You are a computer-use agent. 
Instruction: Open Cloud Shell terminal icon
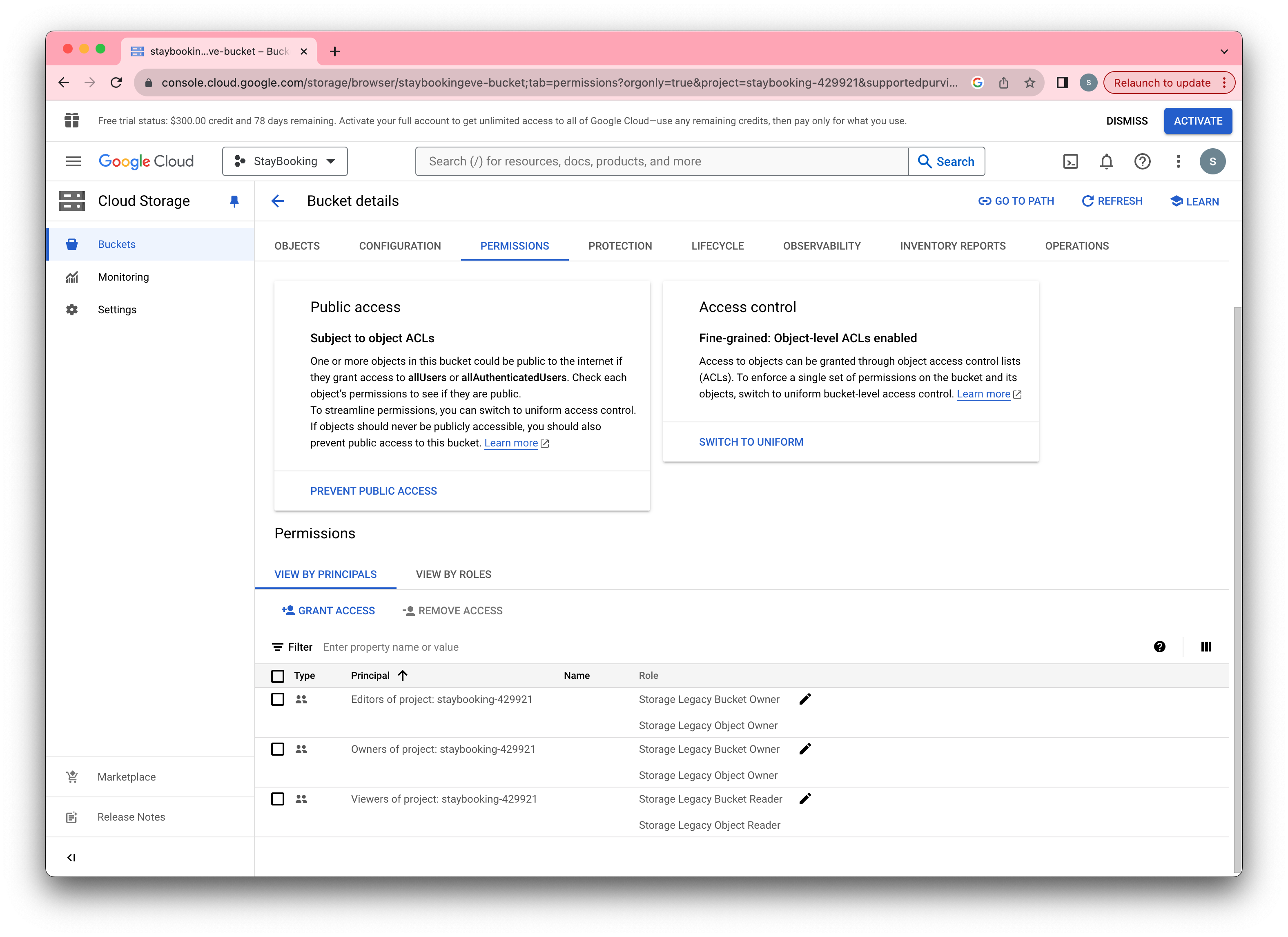(x=1070, y=162)
